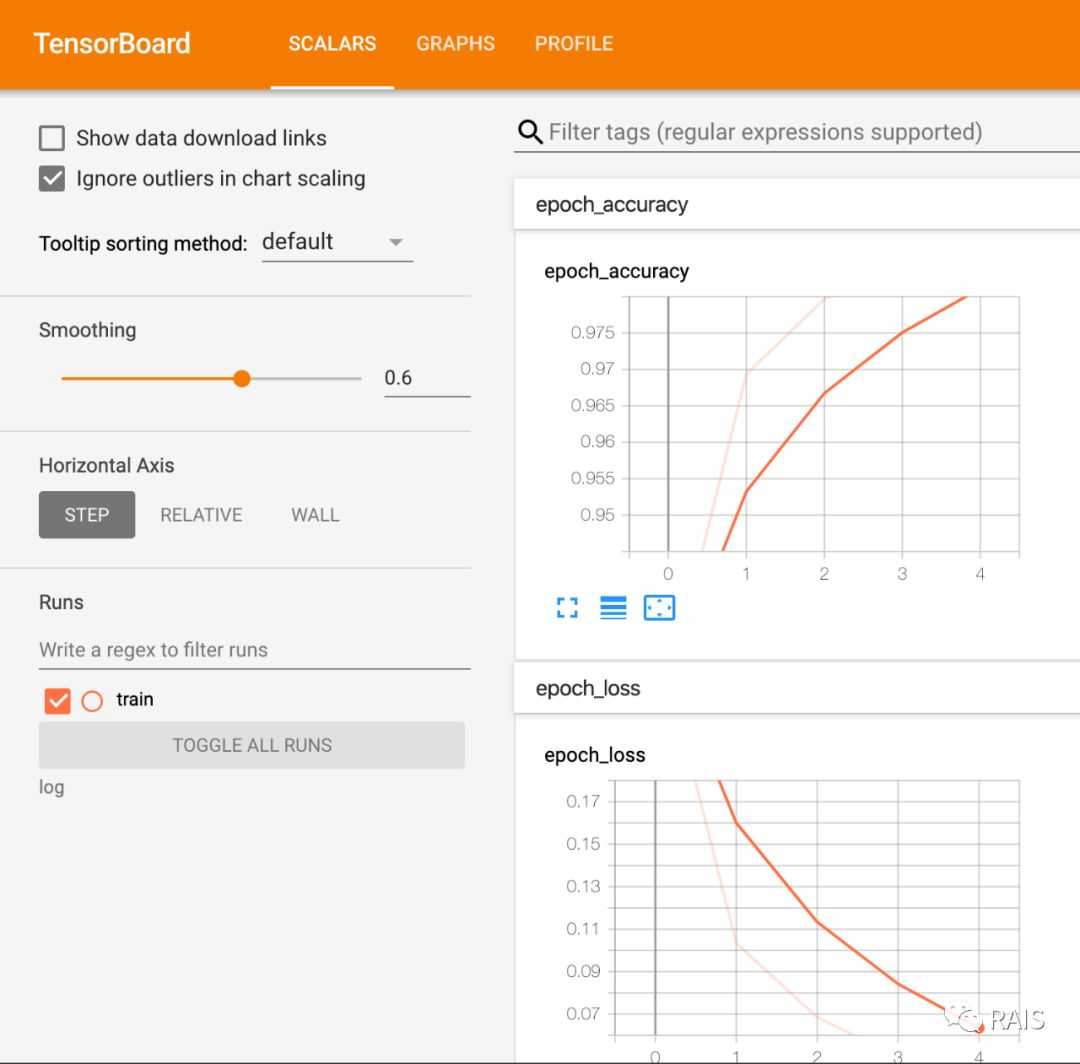Fit domain to data on epoch_accuracy chart
This screenshot has height=1064, width=1080.
[659, 607]
